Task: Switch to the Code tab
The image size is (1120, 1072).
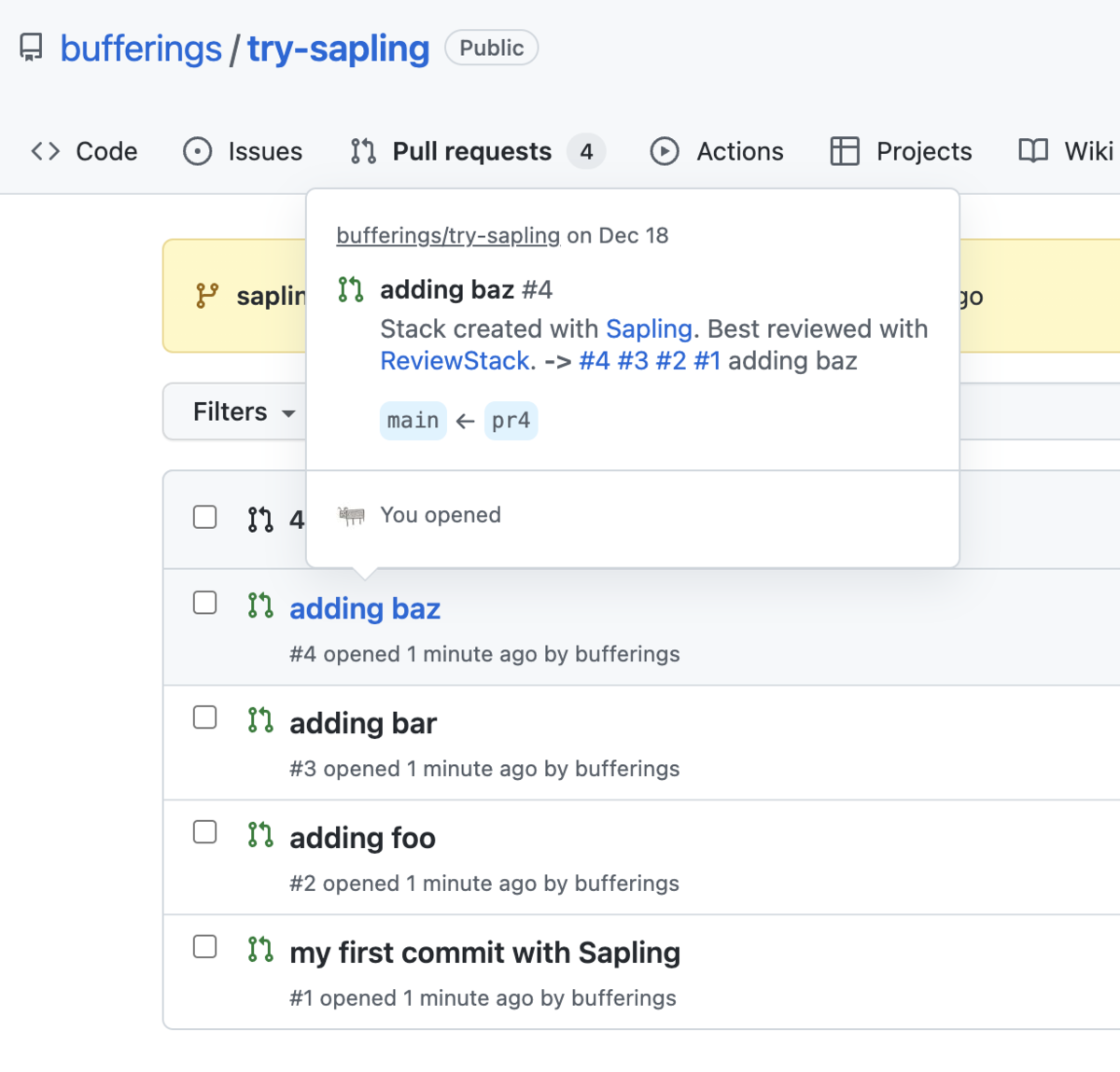Action: pyautogui.click(x=84, y=151)
